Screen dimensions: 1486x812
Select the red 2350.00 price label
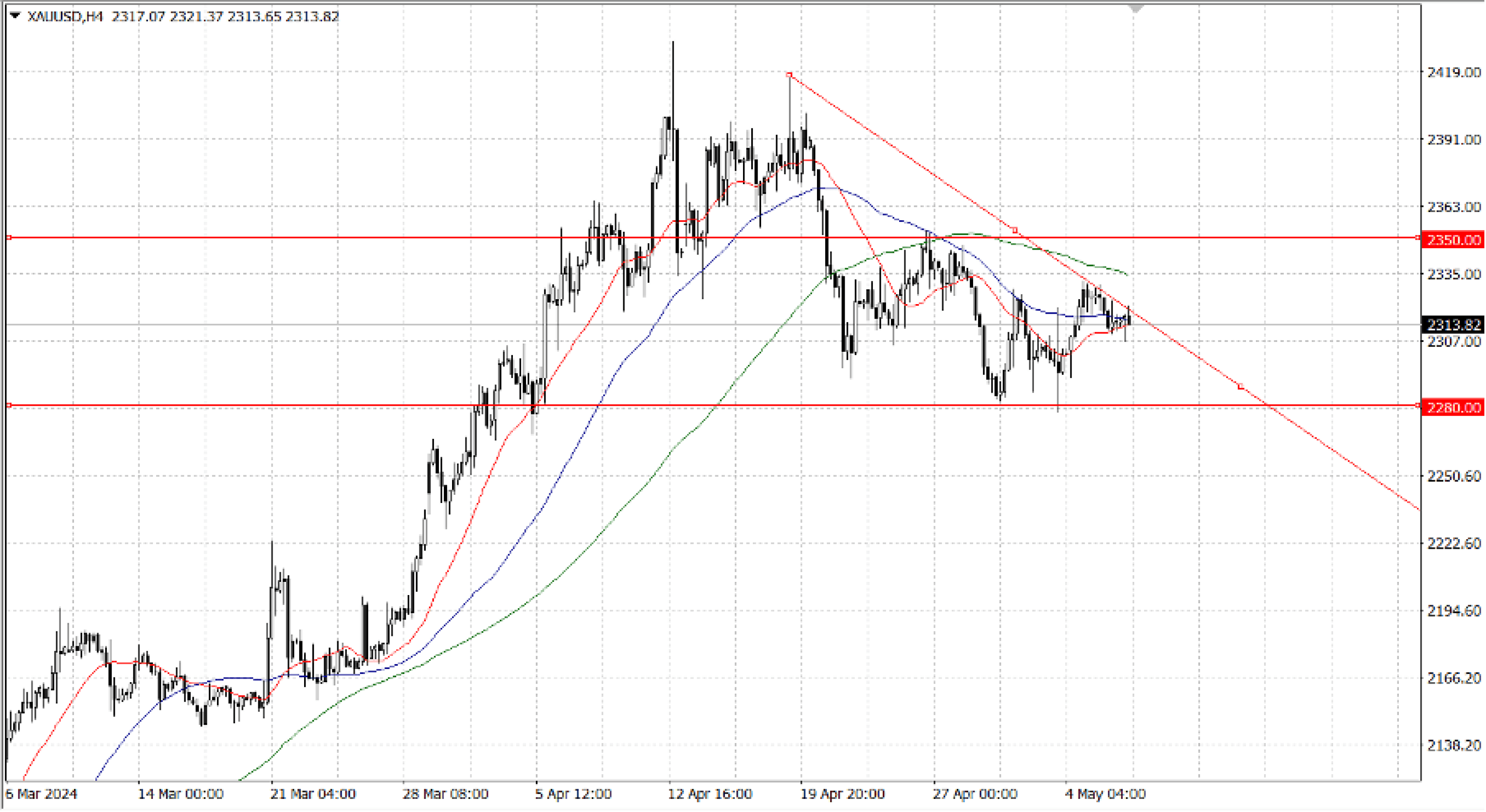(x=1454, y=240)
